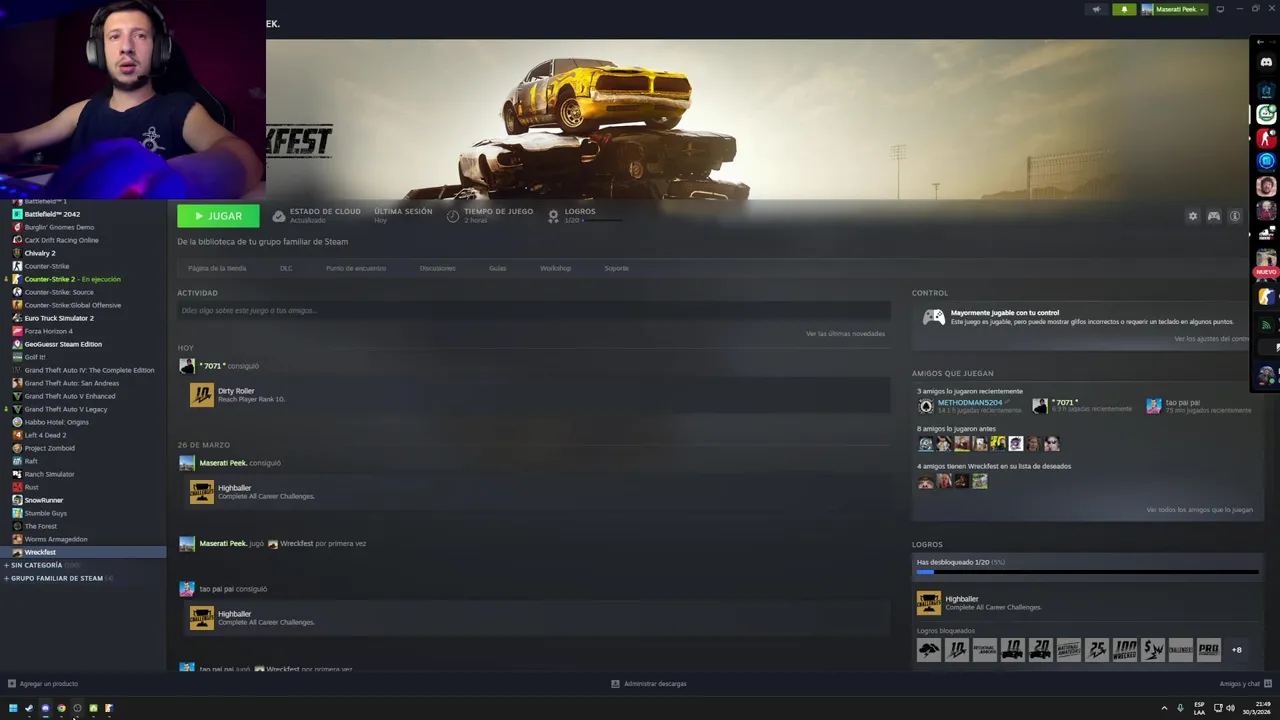Click Ver las últimas novedades link
This screenshot has height=720, width=1280.
point(845,334)
